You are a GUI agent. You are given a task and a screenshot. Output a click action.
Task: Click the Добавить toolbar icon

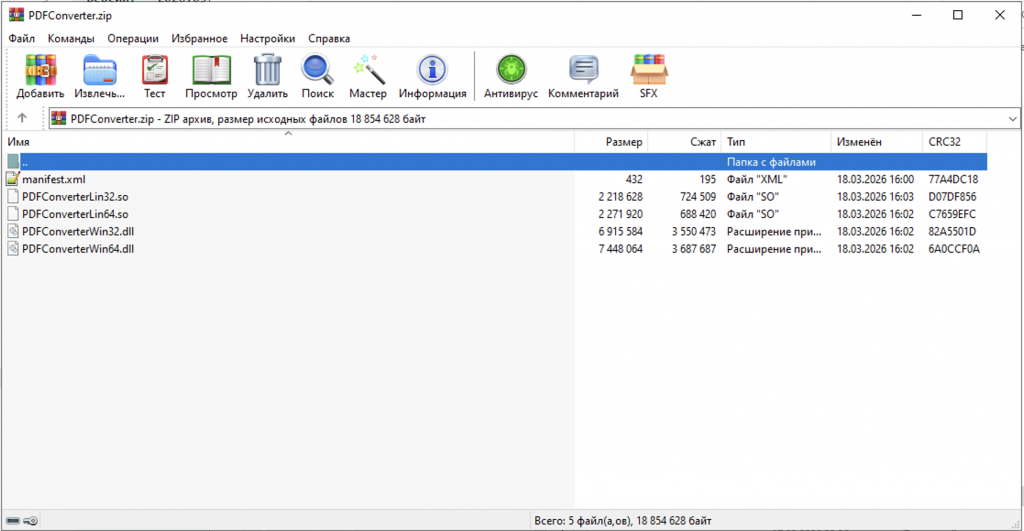pos(40,70)
